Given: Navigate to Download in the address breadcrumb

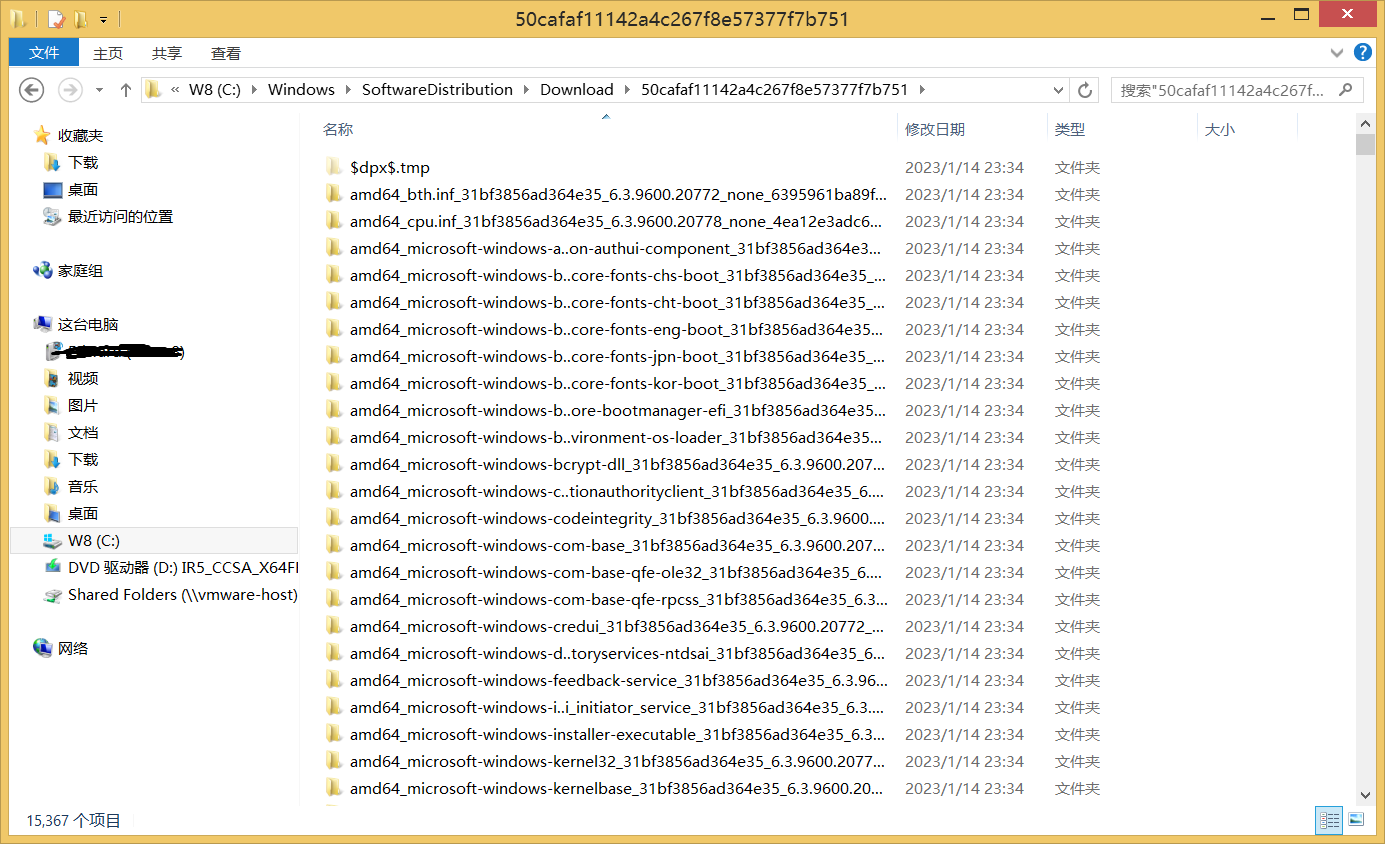Looking at the screenshot, I should tap(577, 89).
